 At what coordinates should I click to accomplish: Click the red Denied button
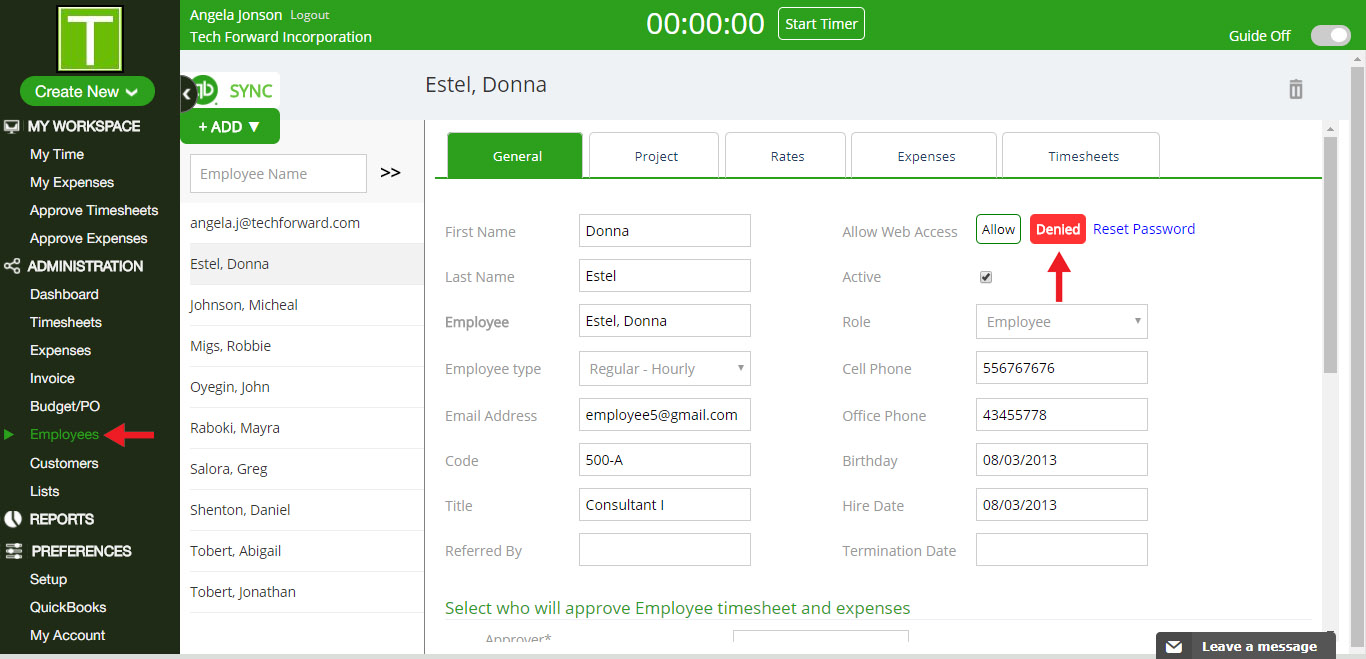coord(1058,229)
